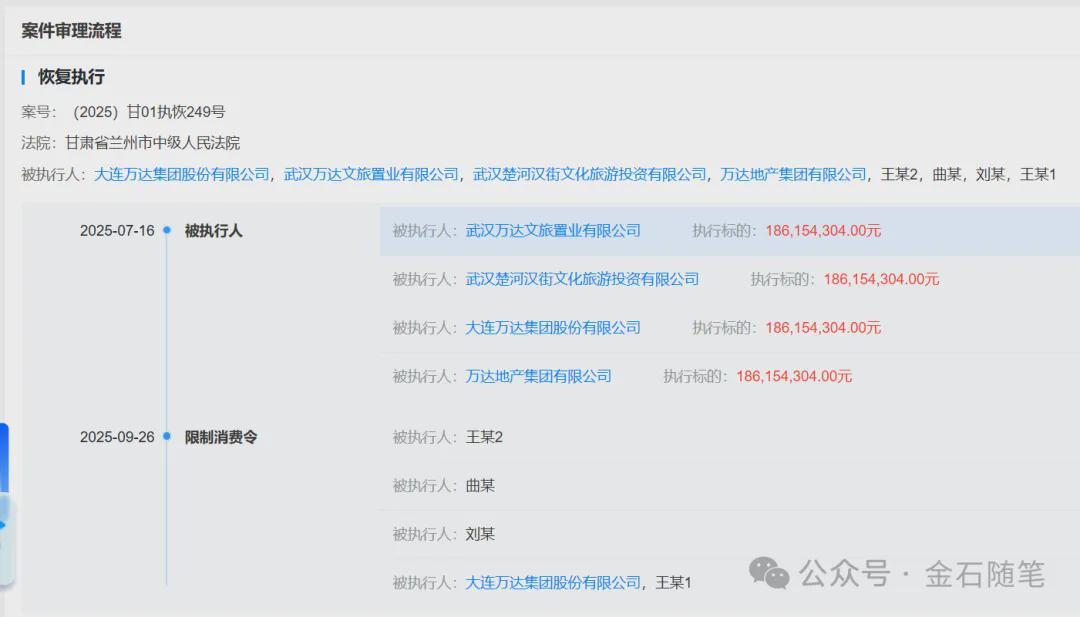Click case number (2025) 甘01执恢249号

point(149,112)
